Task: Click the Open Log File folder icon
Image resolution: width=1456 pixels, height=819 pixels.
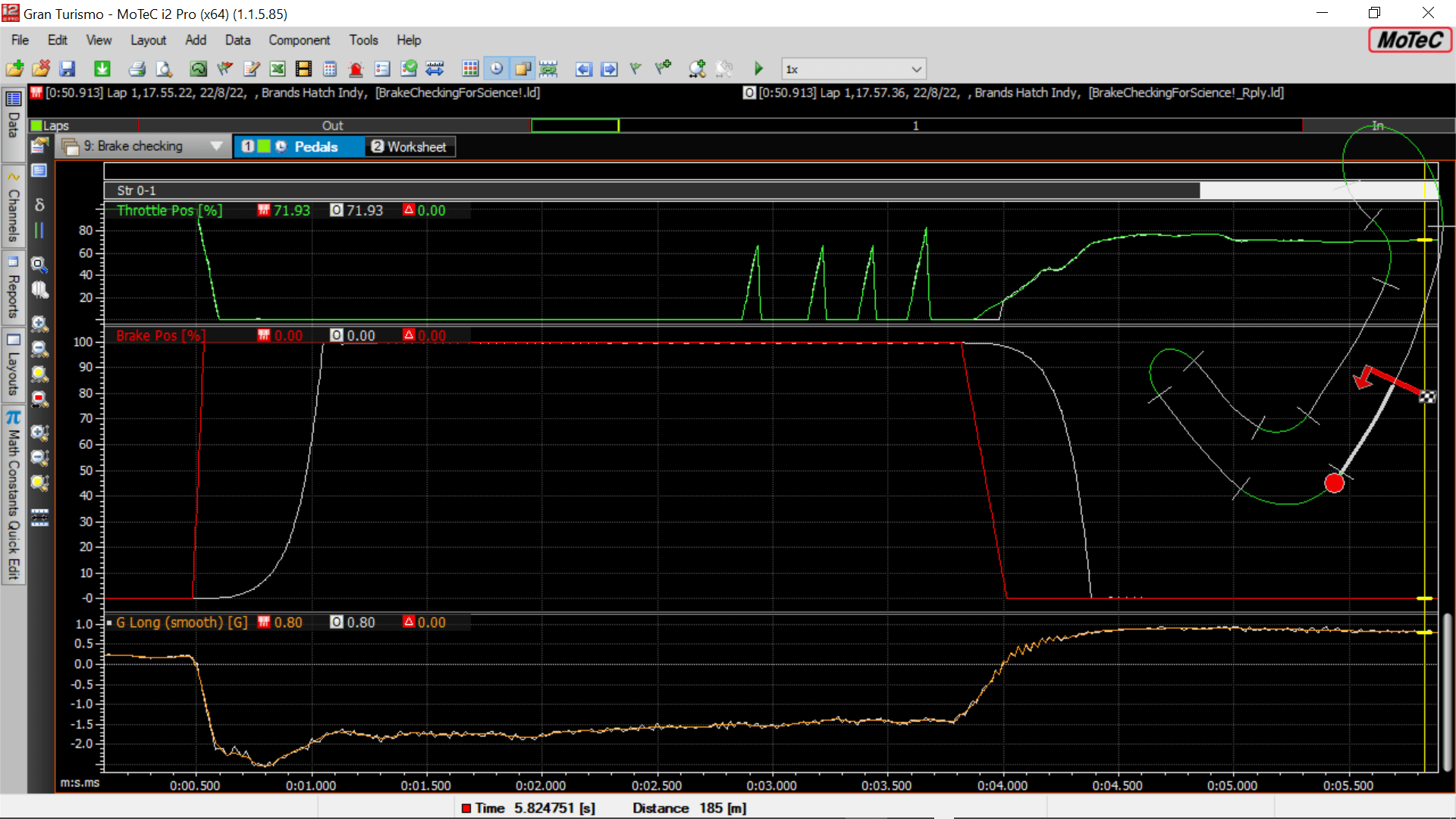Action: coord(14,69)
